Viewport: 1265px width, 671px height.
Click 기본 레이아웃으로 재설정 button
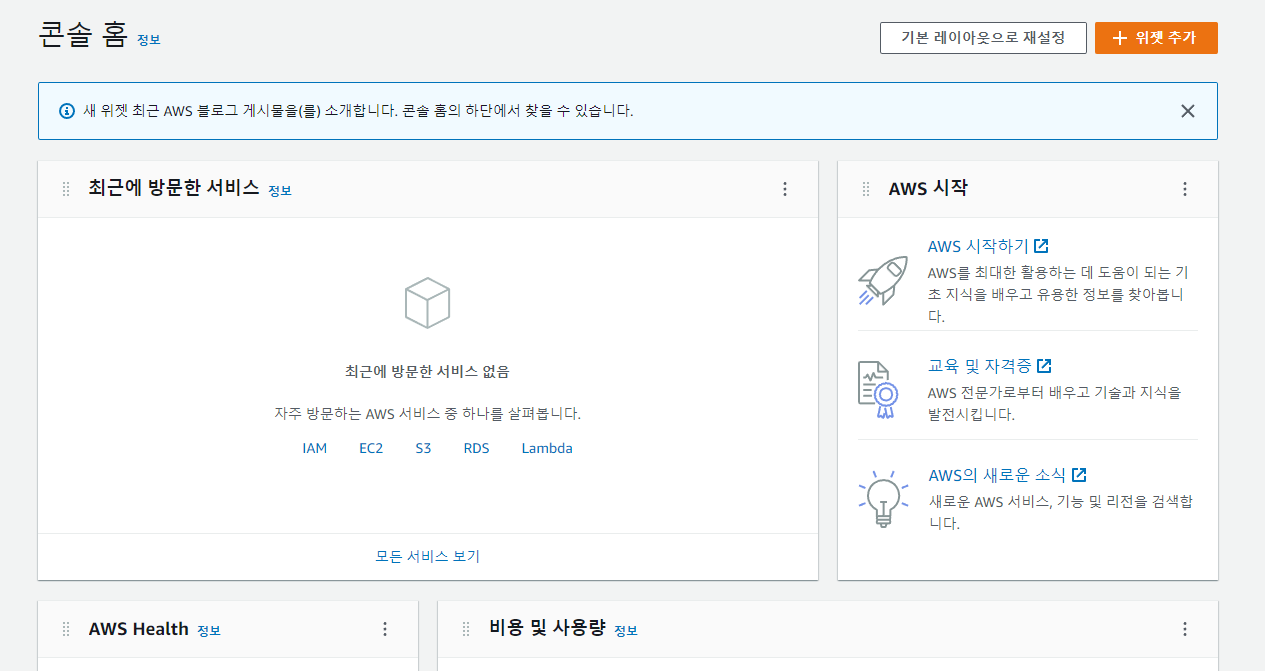click(983, 38)
